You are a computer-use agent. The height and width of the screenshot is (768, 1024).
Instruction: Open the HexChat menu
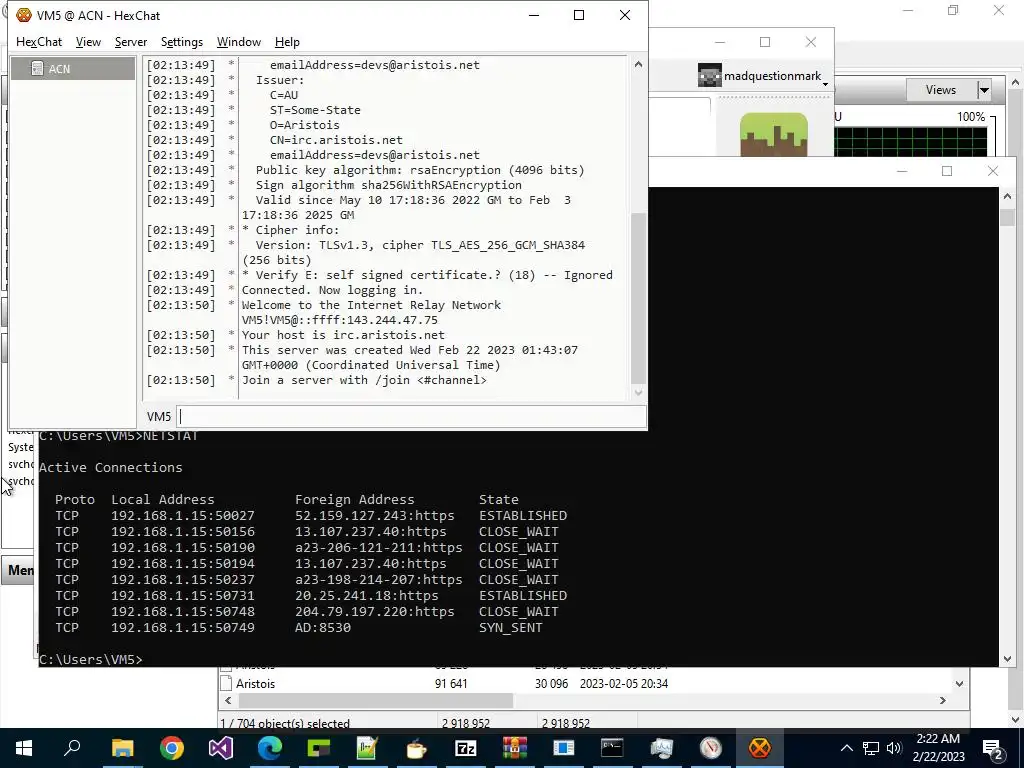[x=39, y=42]
